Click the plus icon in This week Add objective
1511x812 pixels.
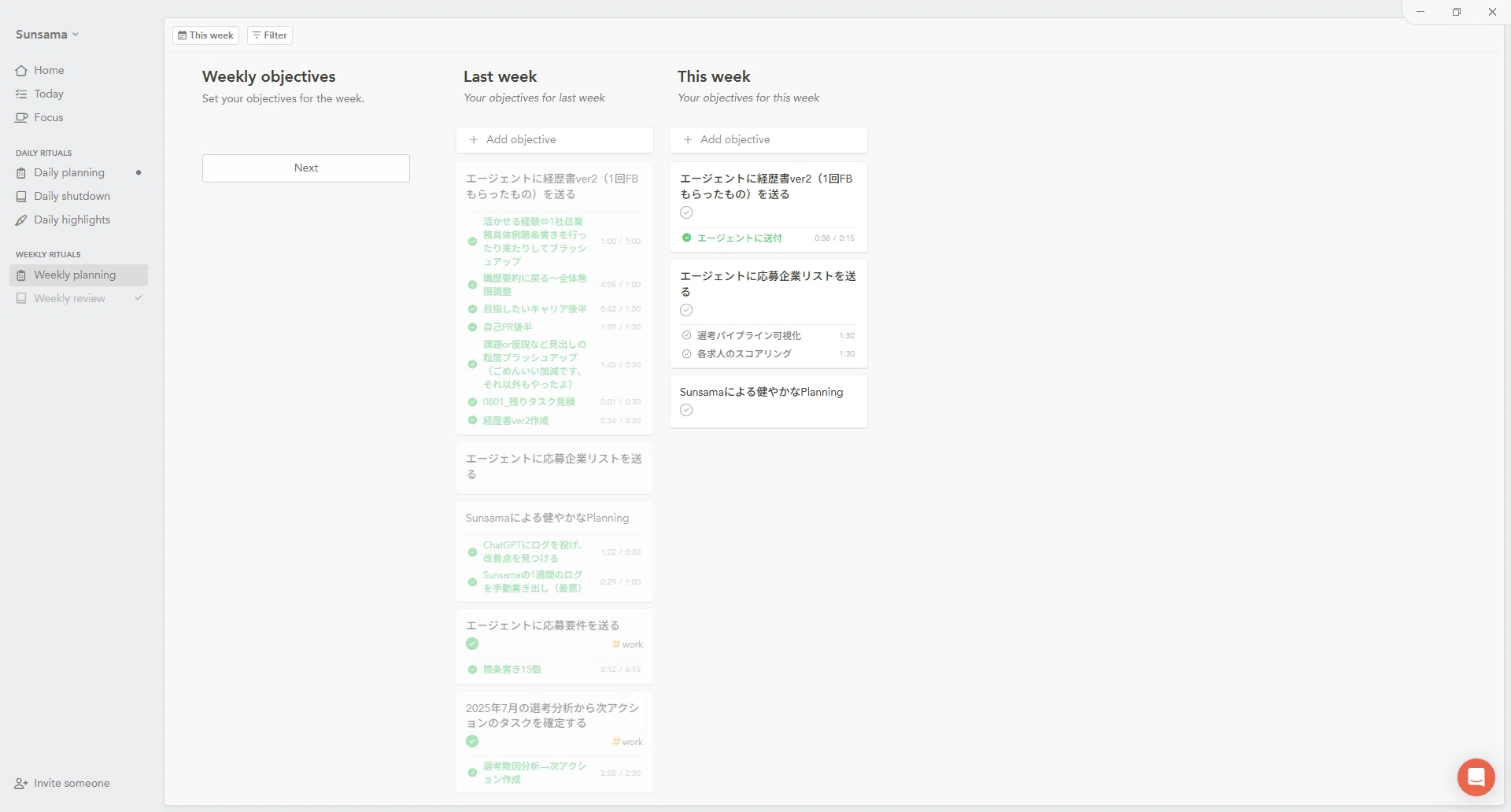point(688,139)
